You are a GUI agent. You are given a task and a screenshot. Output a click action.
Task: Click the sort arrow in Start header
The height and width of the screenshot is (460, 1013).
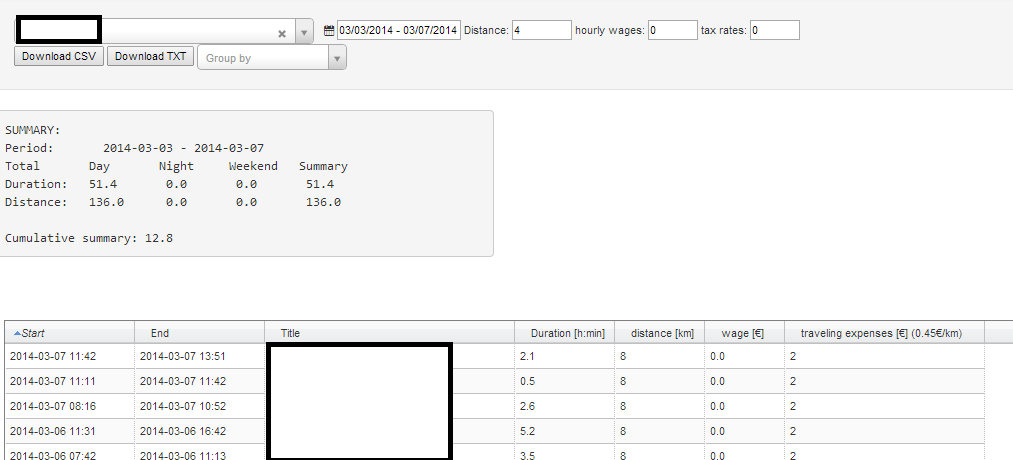click(x=17, y=333)
